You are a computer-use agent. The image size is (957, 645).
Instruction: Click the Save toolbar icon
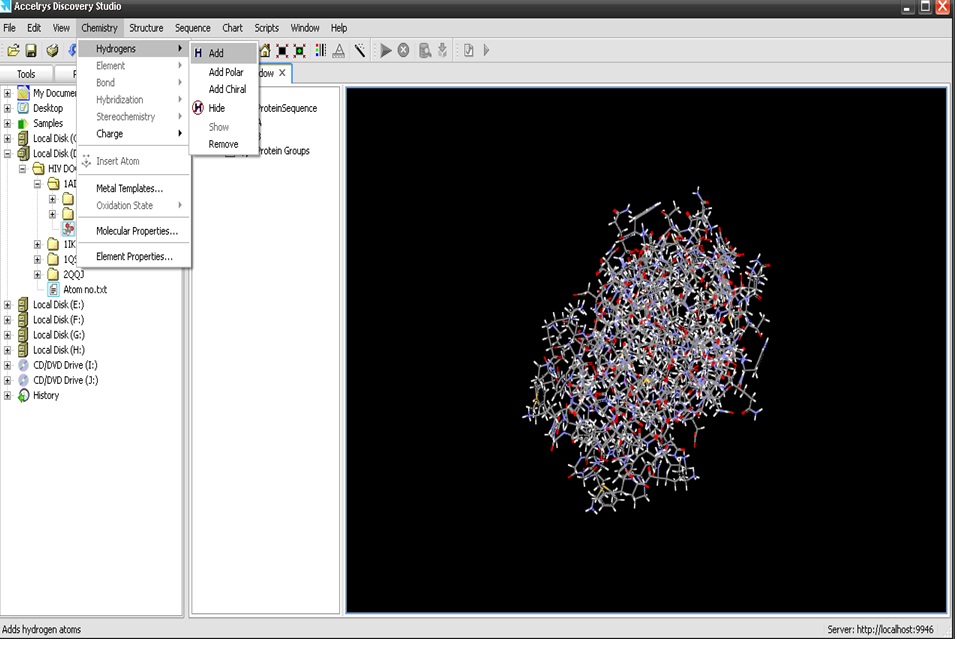pyautogui.click(x=30, y=50)
